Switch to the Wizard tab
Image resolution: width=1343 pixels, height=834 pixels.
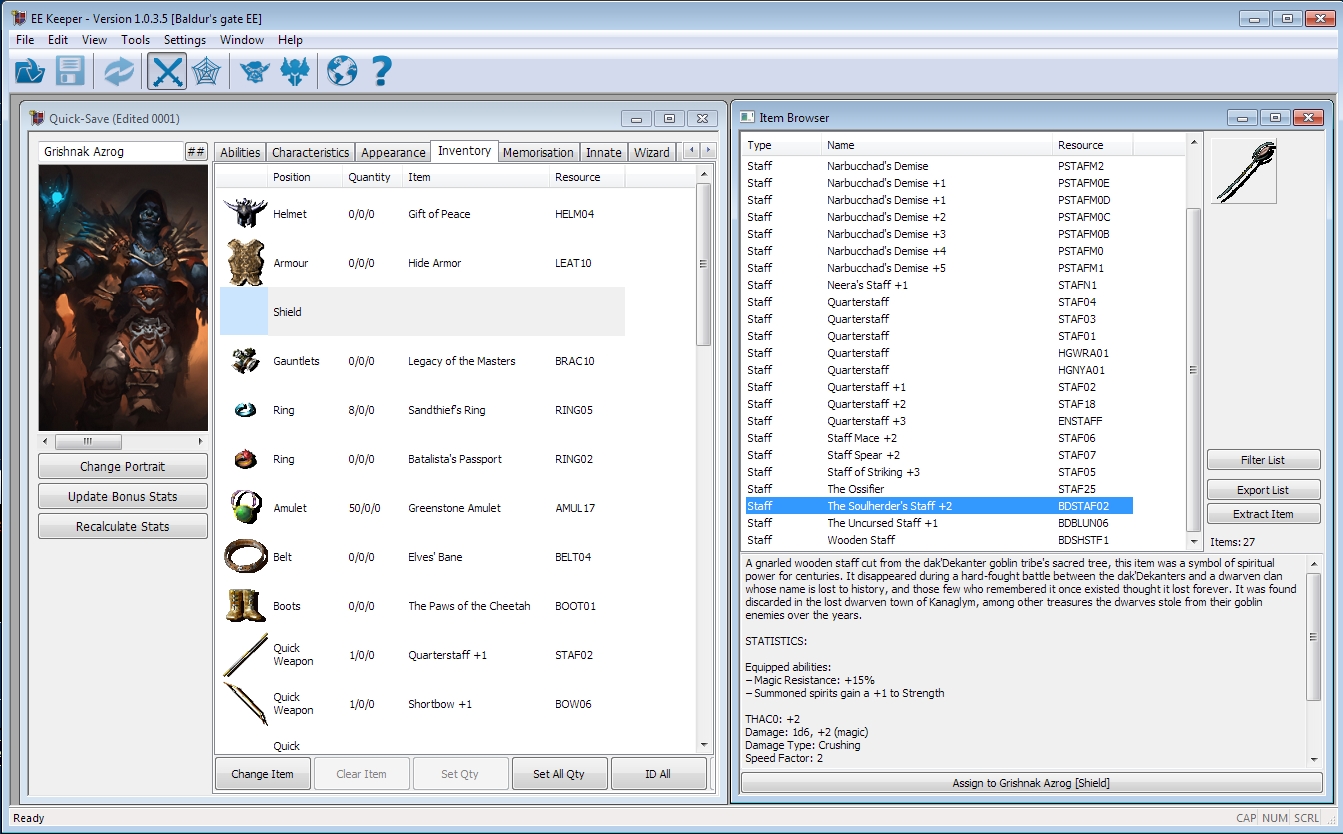tap(652, 152)
